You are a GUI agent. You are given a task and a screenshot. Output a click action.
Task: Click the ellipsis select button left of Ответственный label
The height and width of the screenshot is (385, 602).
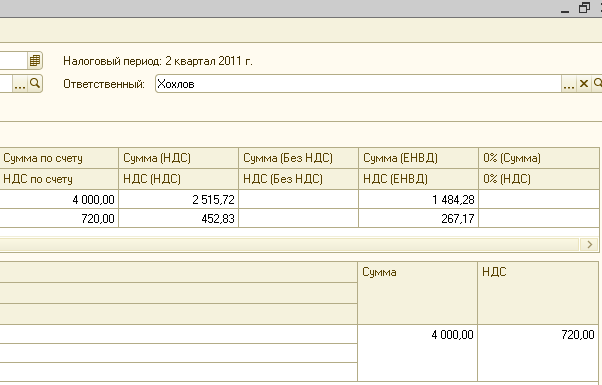coord(20,84)
